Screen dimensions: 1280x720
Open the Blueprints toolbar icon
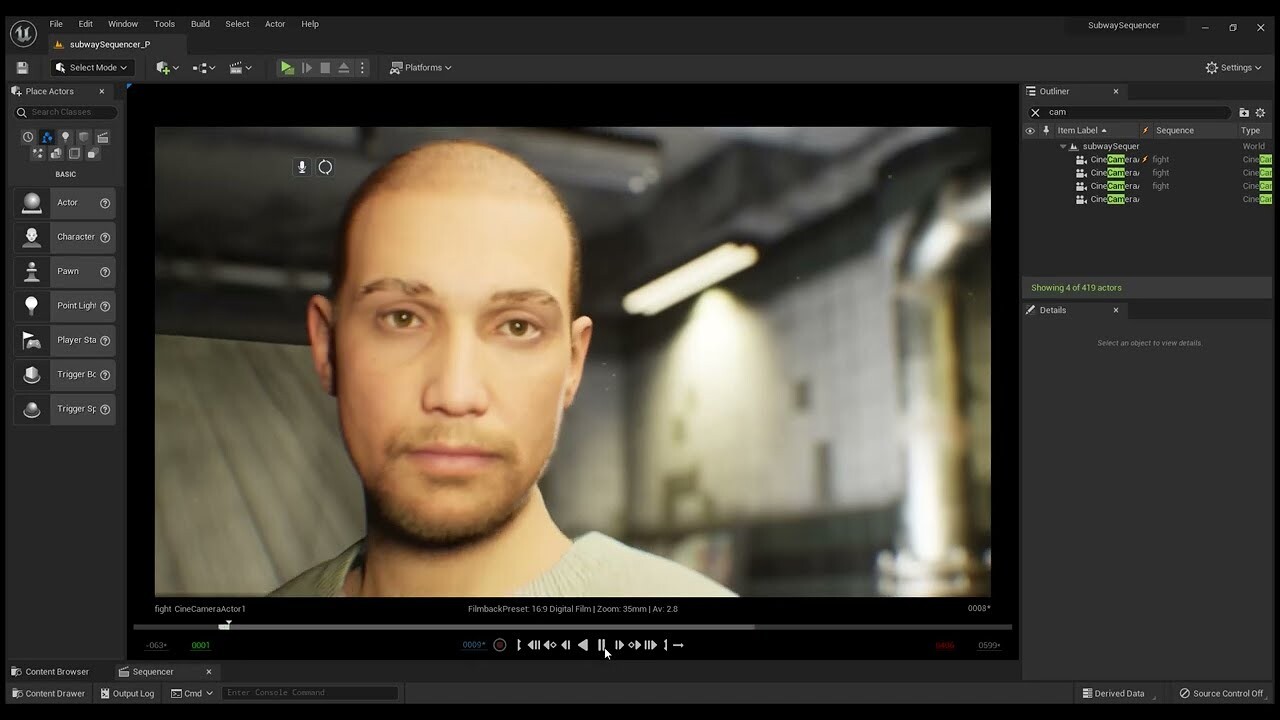pos(201,67)
